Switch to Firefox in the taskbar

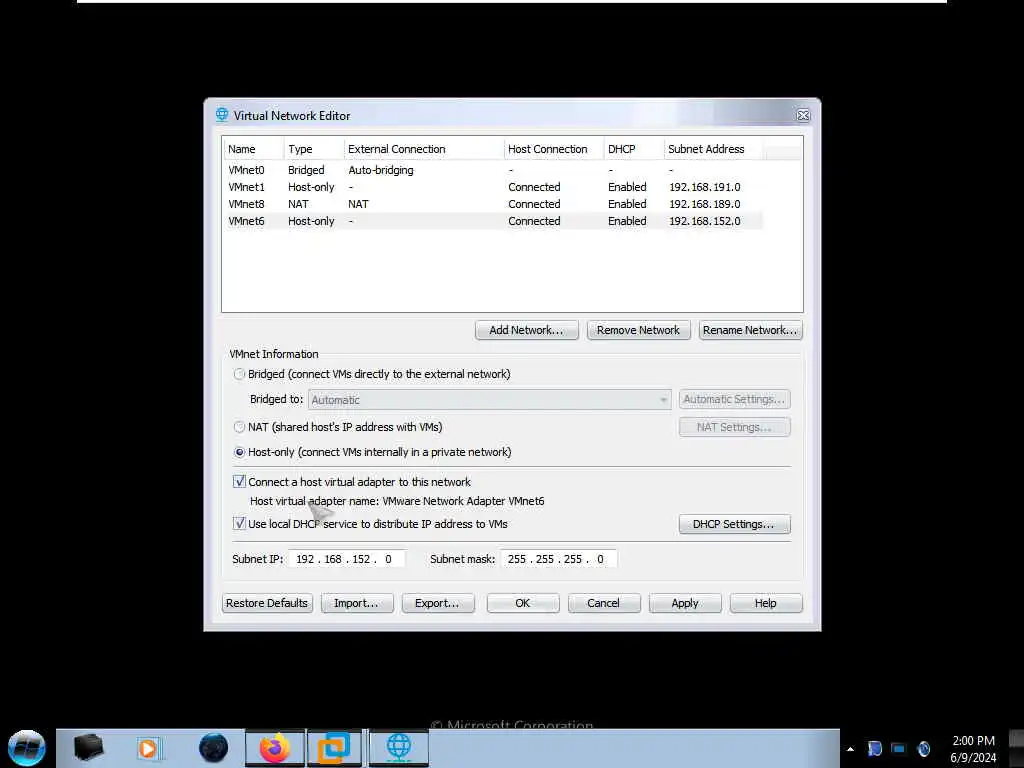(275, 748)
